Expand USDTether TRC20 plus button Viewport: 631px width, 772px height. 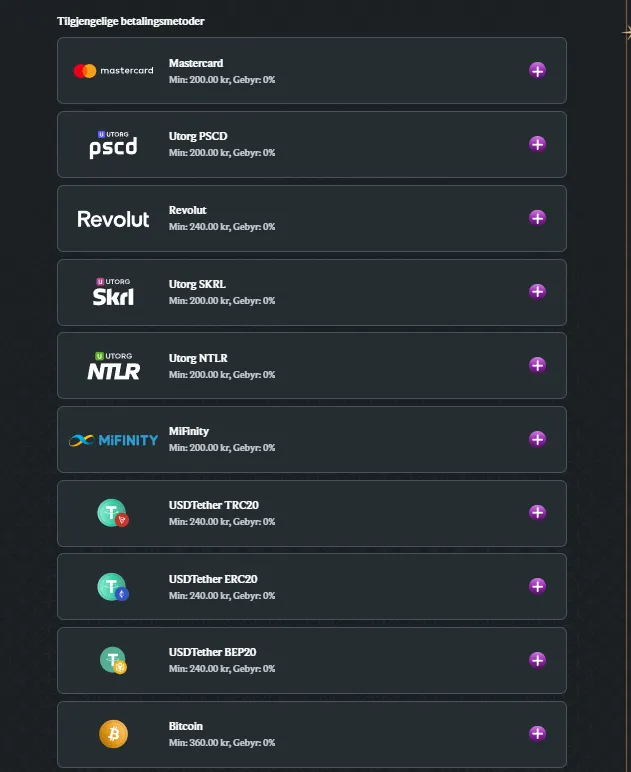coord(537,513)
